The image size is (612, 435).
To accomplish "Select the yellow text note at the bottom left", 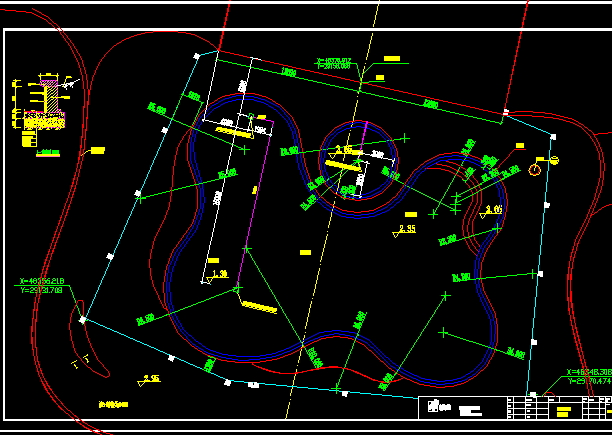I will click(113, 404).
